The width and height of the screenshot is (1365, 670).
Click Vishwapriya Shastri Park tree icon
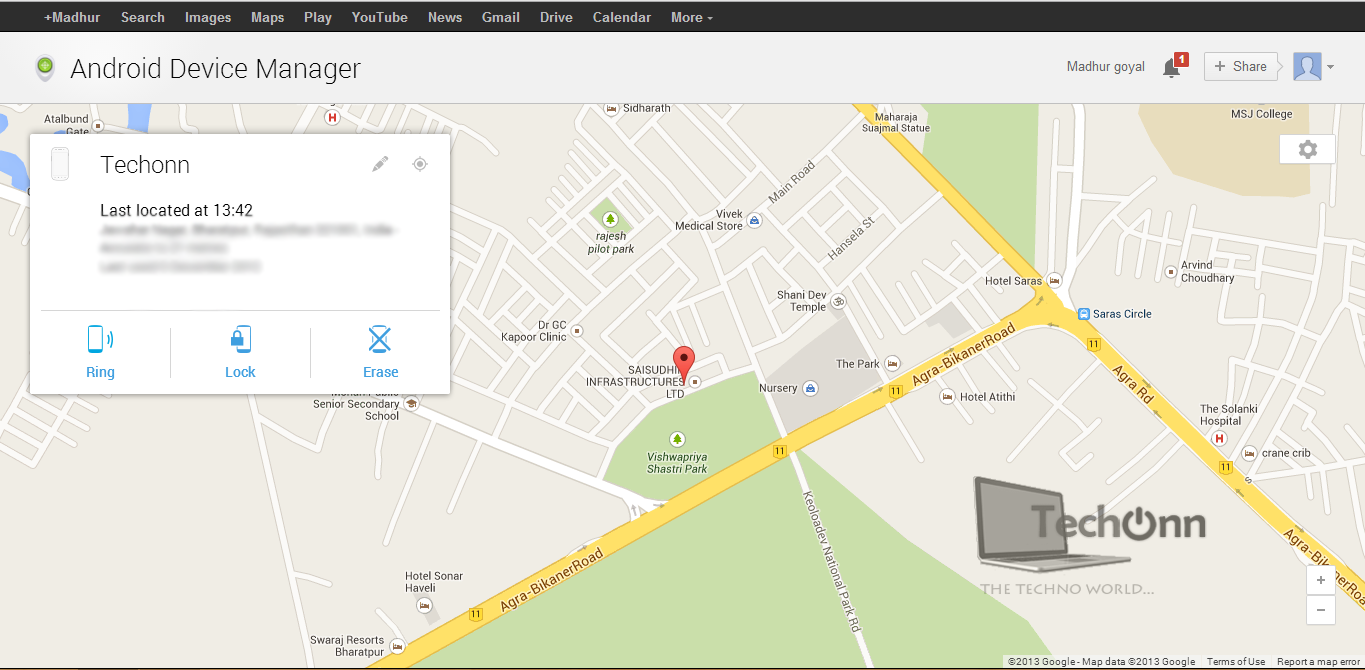[x=677, y=439]
